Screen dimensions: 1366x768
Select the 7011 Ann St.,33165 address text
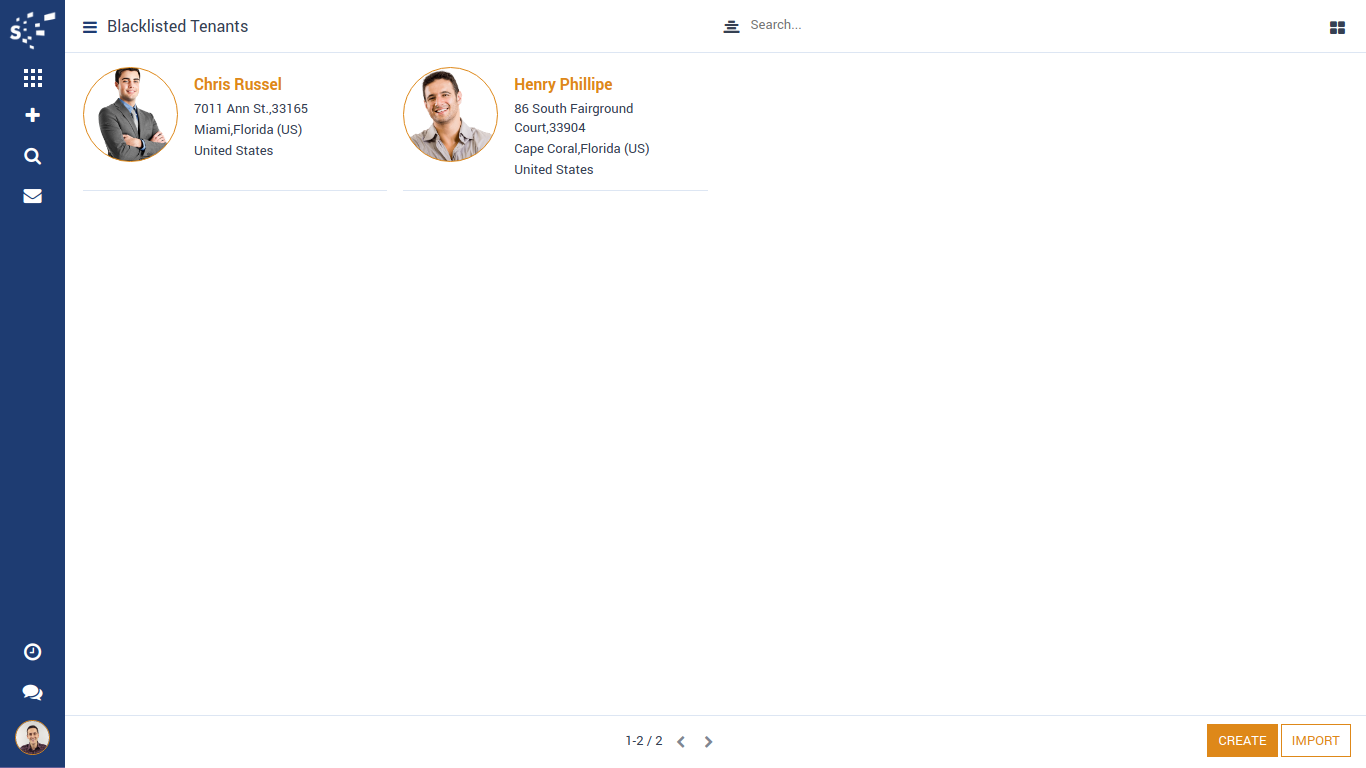click(251, 108)
